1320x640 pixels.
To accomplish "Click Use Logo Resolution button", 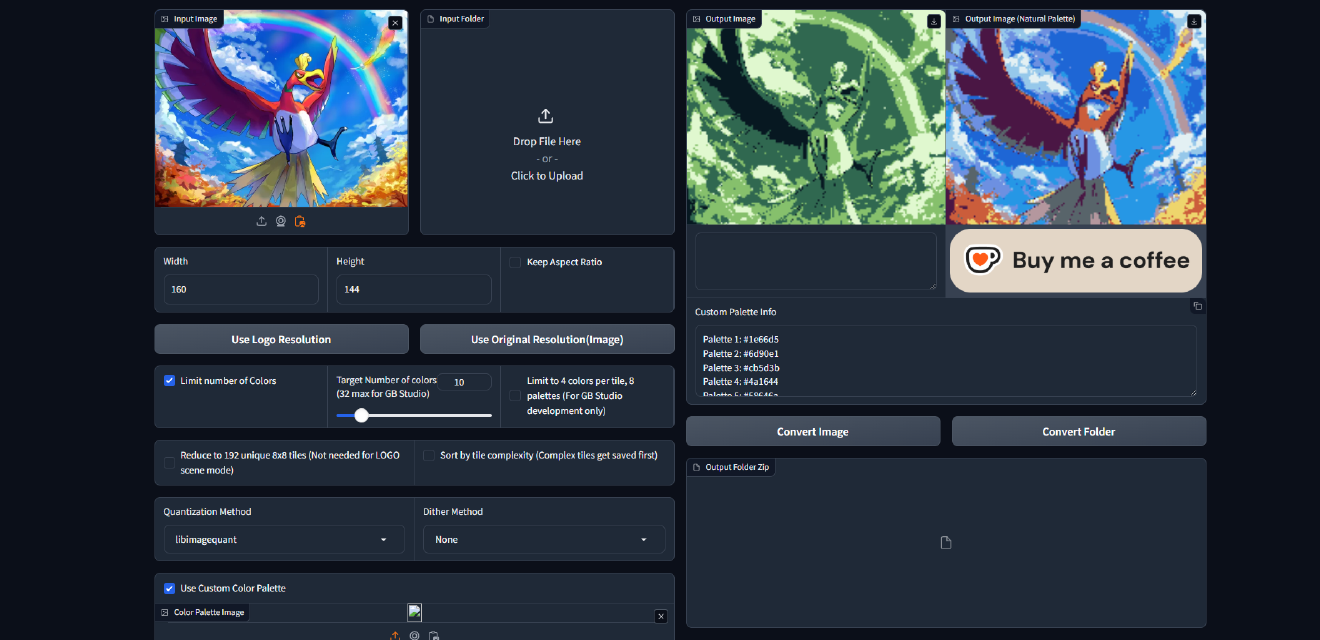I will click(x=281, y=339).
